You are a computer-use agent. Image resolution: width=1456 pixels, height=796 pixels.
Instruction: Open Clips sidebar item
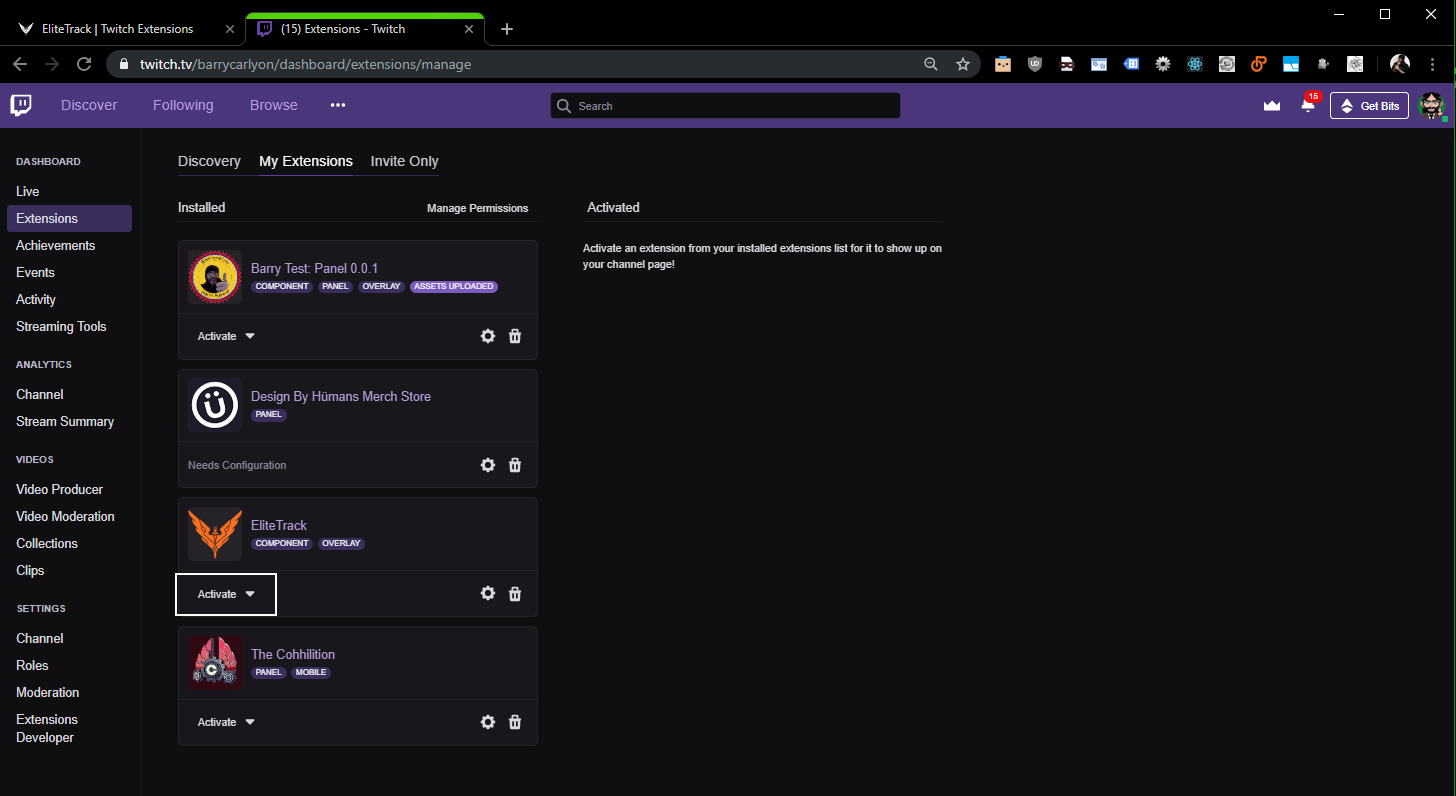(x=30, y=570)
